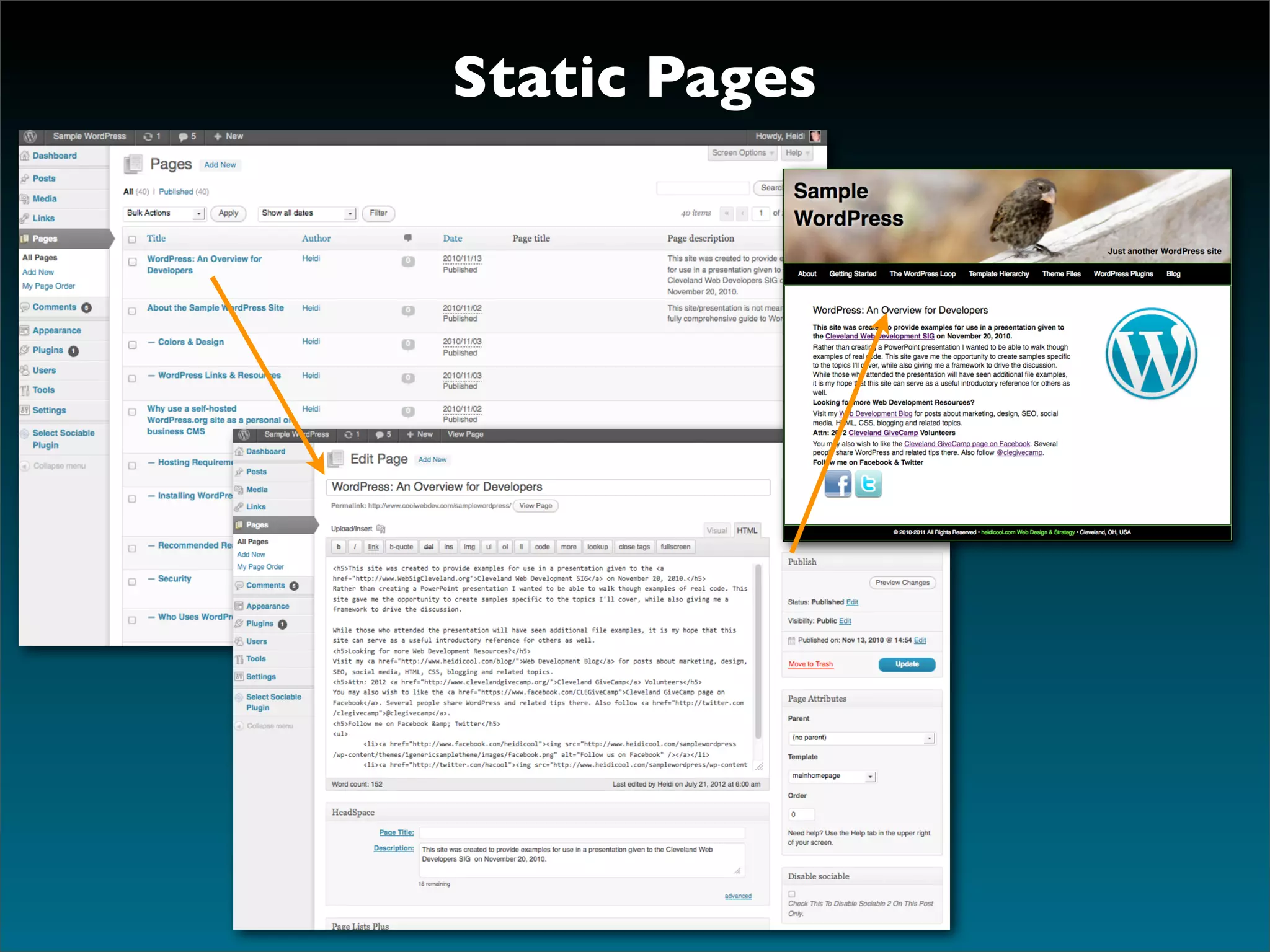The width and height of the screenshot is (1270, 952).
Task: Expand Screen Options panel
Action: [x=742, y=153]
